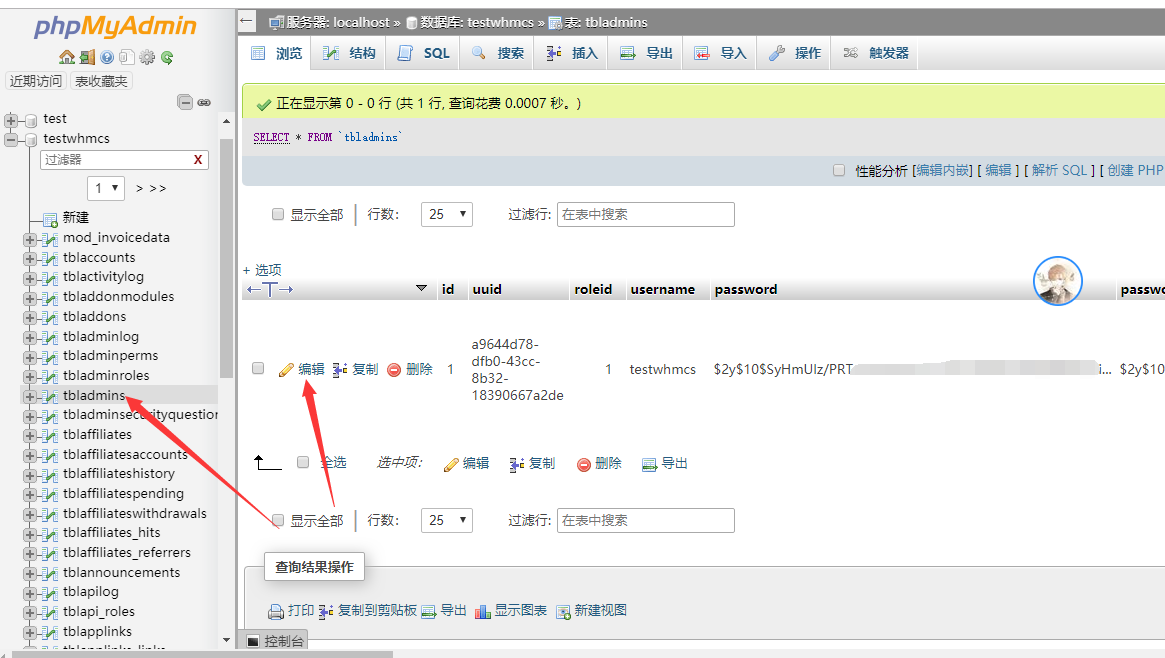Sort by the username column header
The height and width of the screenshot is (658, 1165).
click(662, 290)
